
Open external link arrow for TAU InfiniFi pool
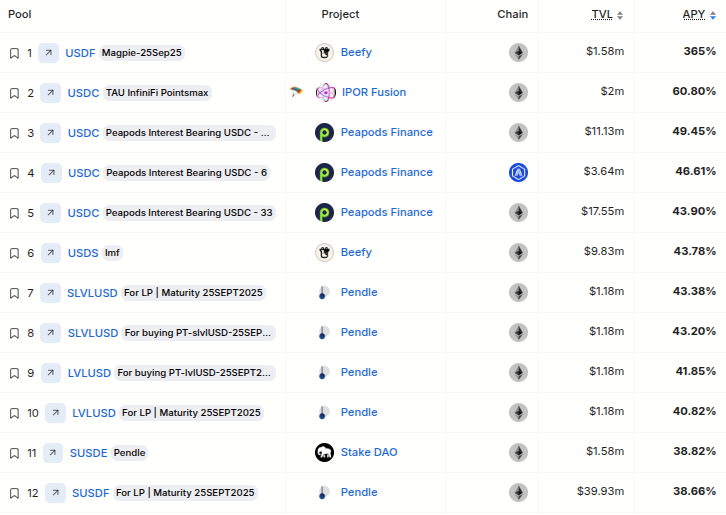pyautogui.click(x=50, y=93)
